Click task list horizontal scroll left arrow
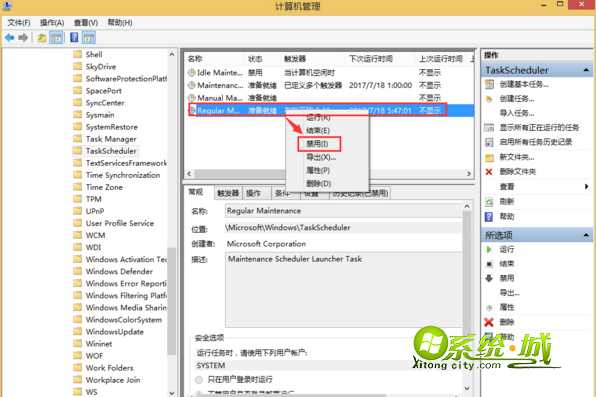The width and height of the screenshot is (596, 397). (189, 174)
